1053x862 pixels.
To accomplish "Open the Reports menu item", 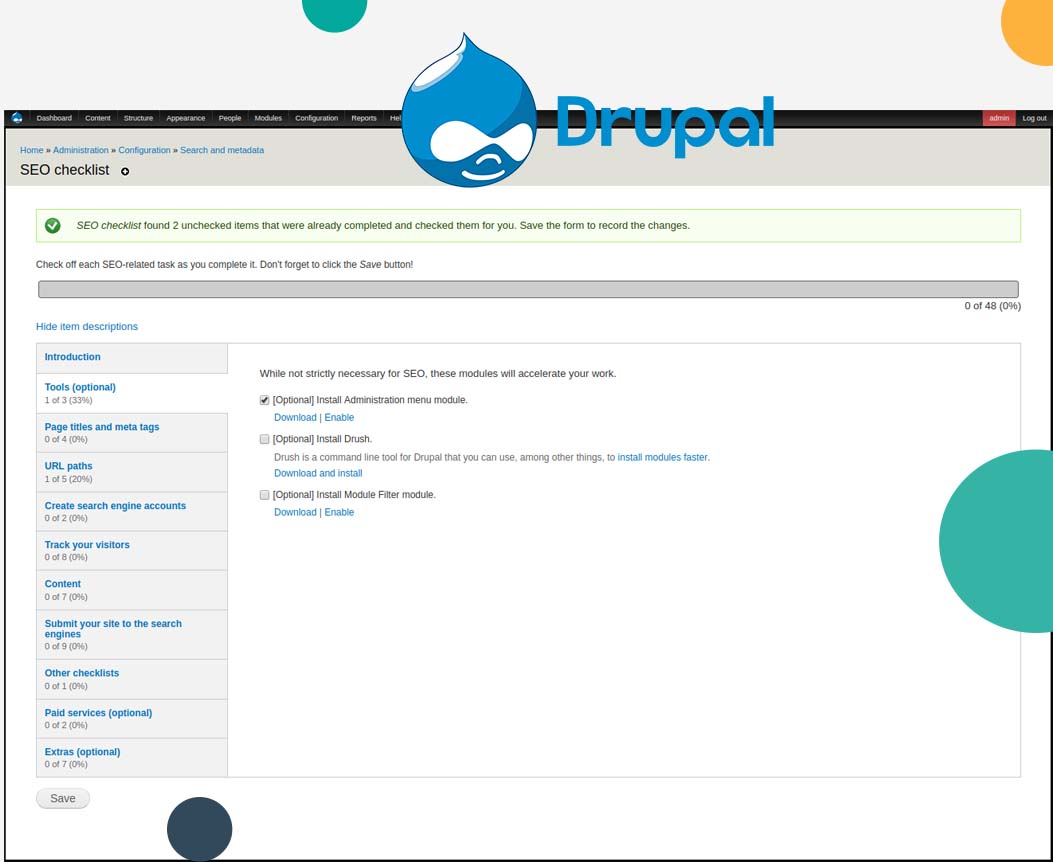I will [x=364, y=118].
